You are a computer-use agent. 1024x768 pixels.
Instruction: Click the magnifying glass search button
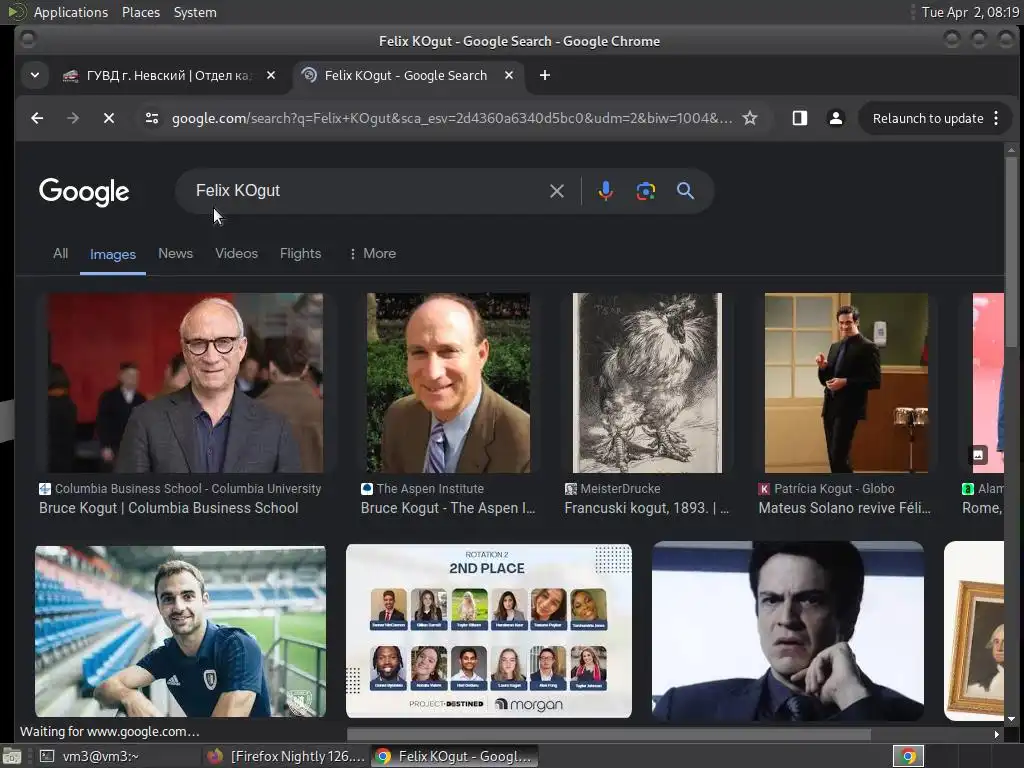click(x=685, y=191)
